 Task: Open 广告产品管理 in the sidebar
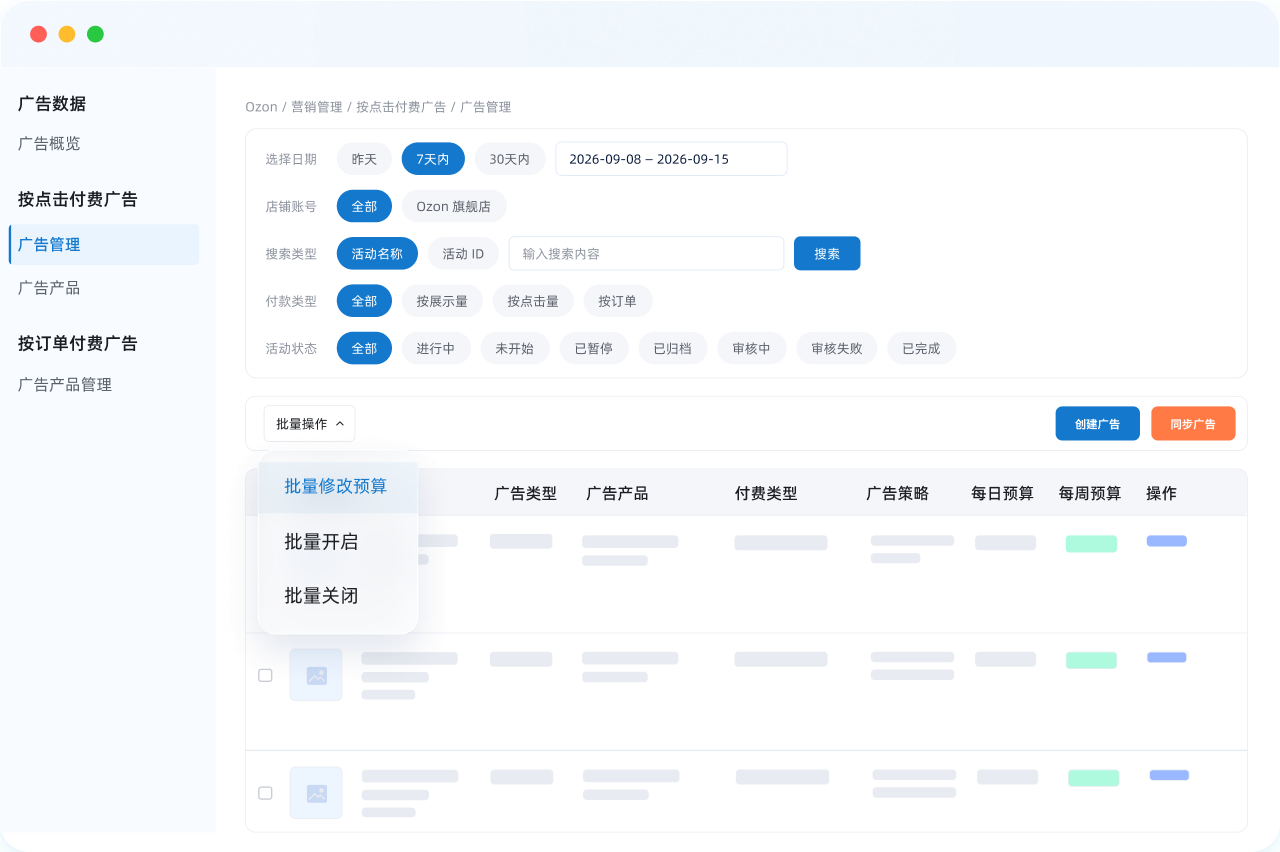coord(65,385)
